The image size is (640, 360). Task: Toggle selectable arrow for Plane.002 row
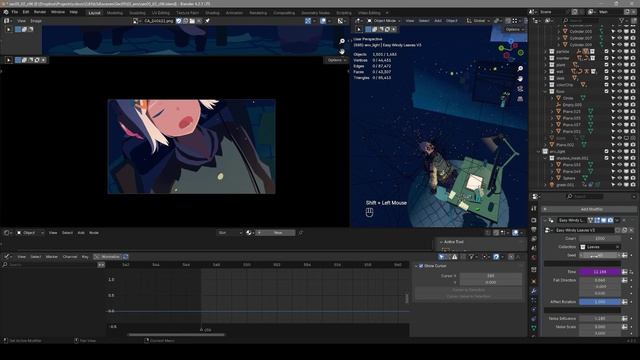(613, 144)
